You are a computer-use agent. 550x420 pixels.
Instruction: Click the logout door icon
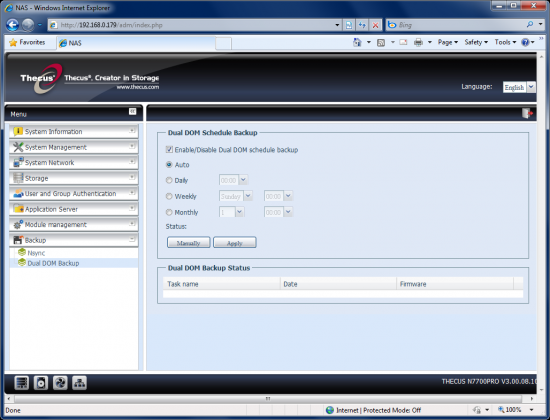(527, 113)
